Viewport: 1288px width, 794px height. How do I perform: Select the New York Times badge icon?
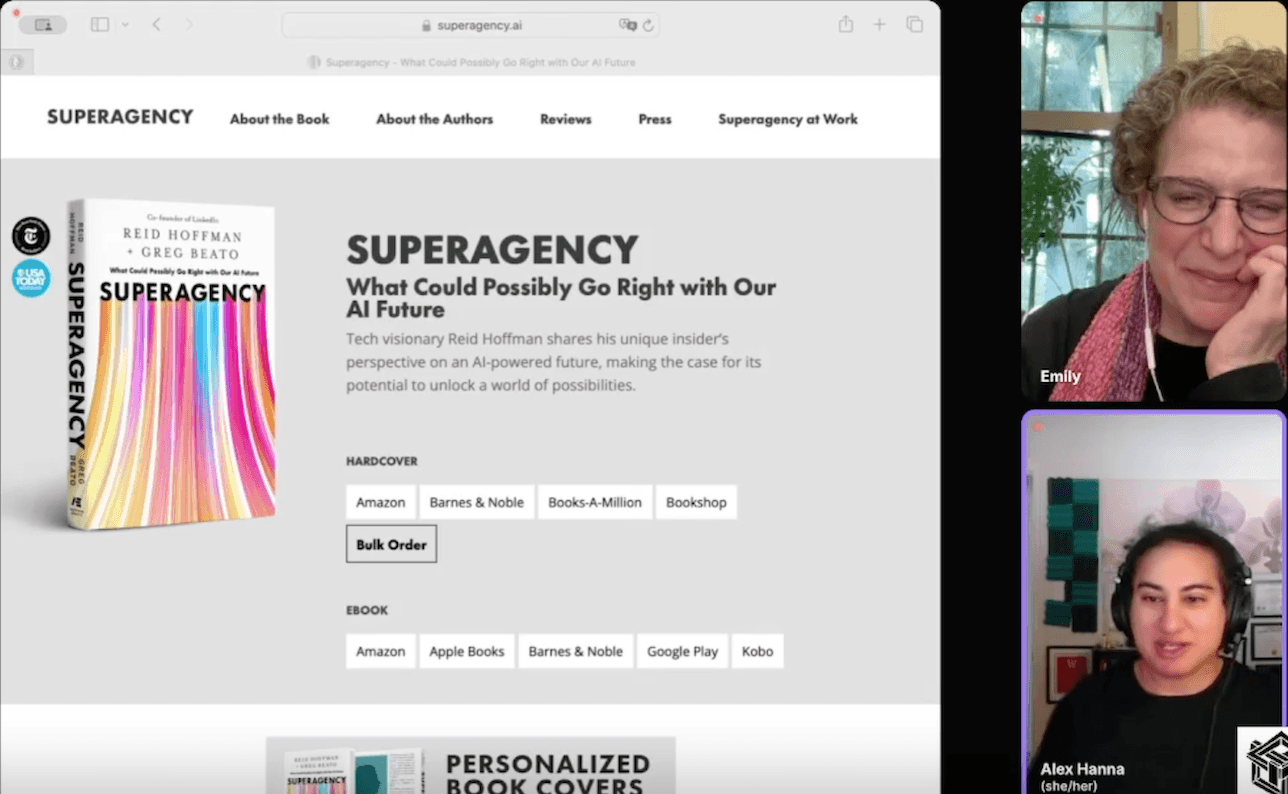point(31,236)
